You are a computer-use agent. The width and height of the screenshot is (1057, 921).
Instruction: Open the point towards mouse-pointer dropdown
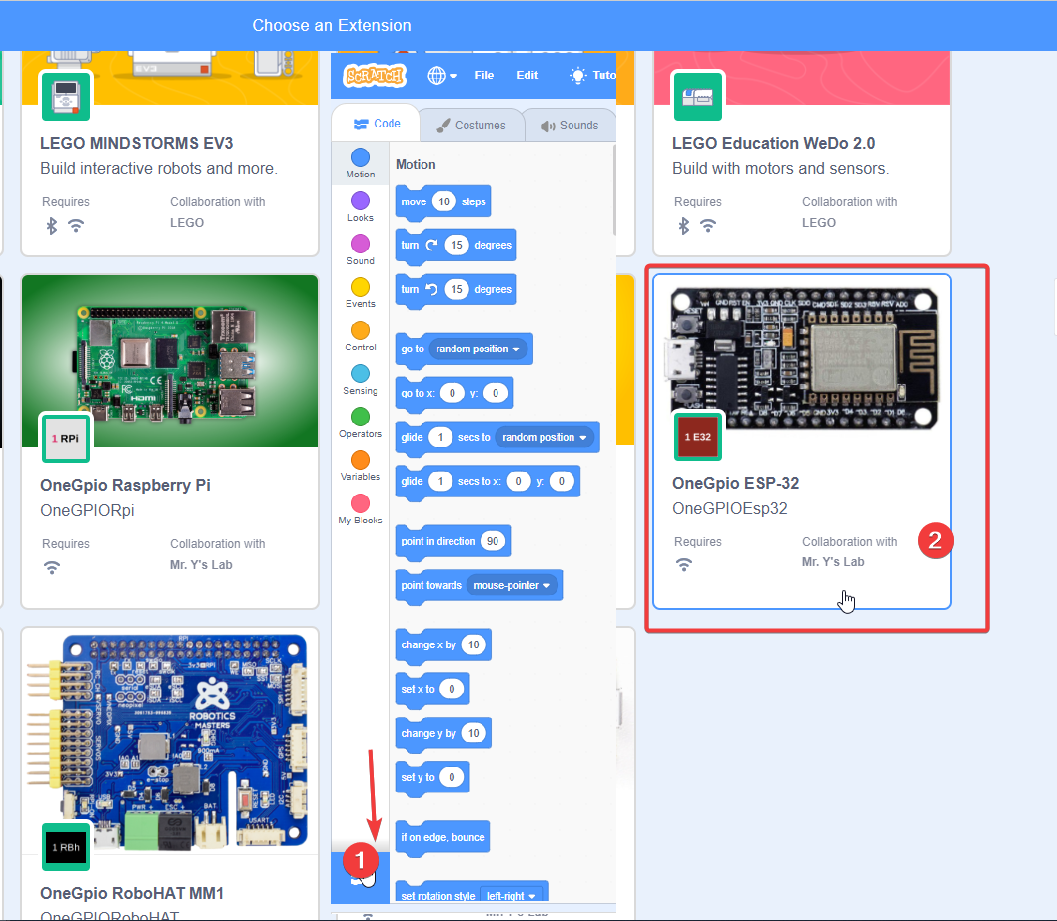click(x=512, y=585)
